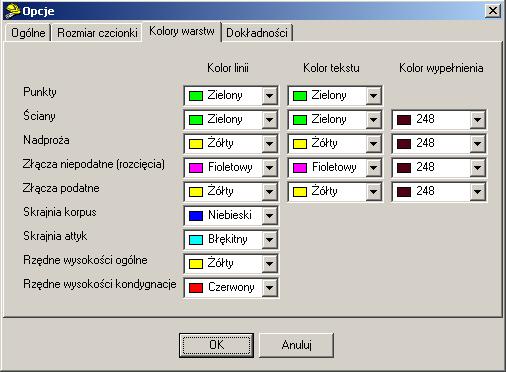Open the Ściany line color dropdown arrow
Image resolution: width=506 pixels, height=372 pixels.
(x=269, y=120)
